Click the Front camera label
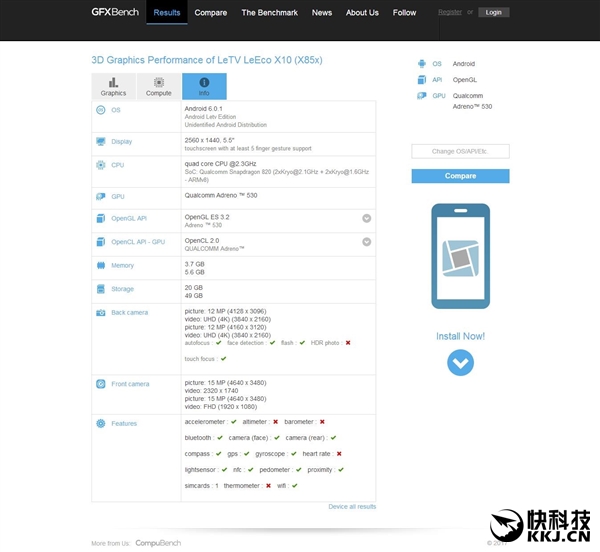The image size is (600, 552). click(130, 384)
